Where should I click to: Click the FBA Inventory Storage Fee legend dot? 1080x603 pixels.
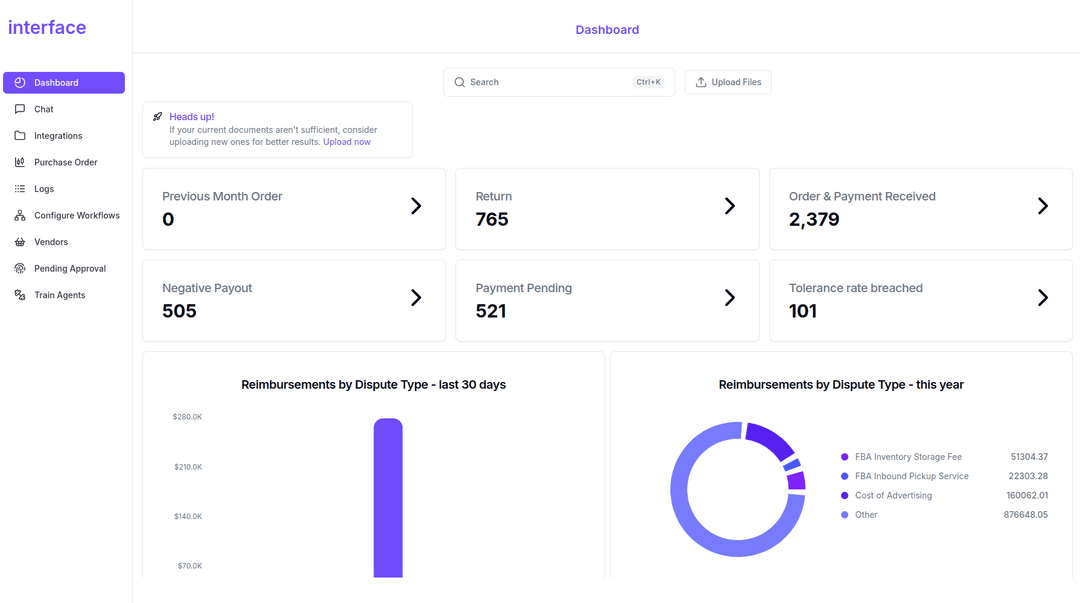pos(844,457)
